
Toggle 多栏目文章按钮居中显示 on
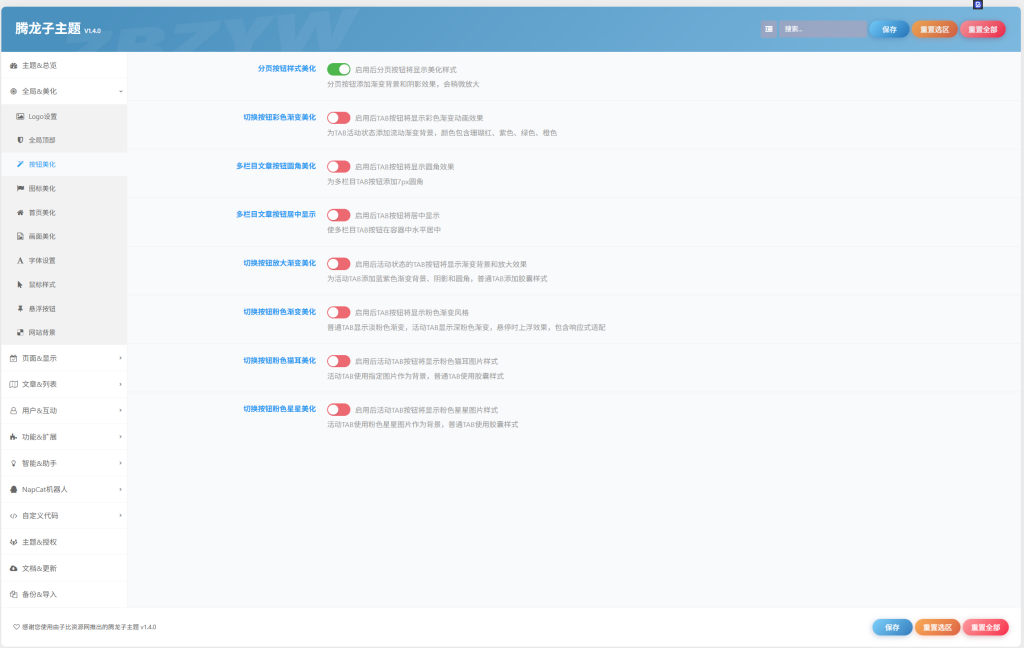(x=338, y=215)
